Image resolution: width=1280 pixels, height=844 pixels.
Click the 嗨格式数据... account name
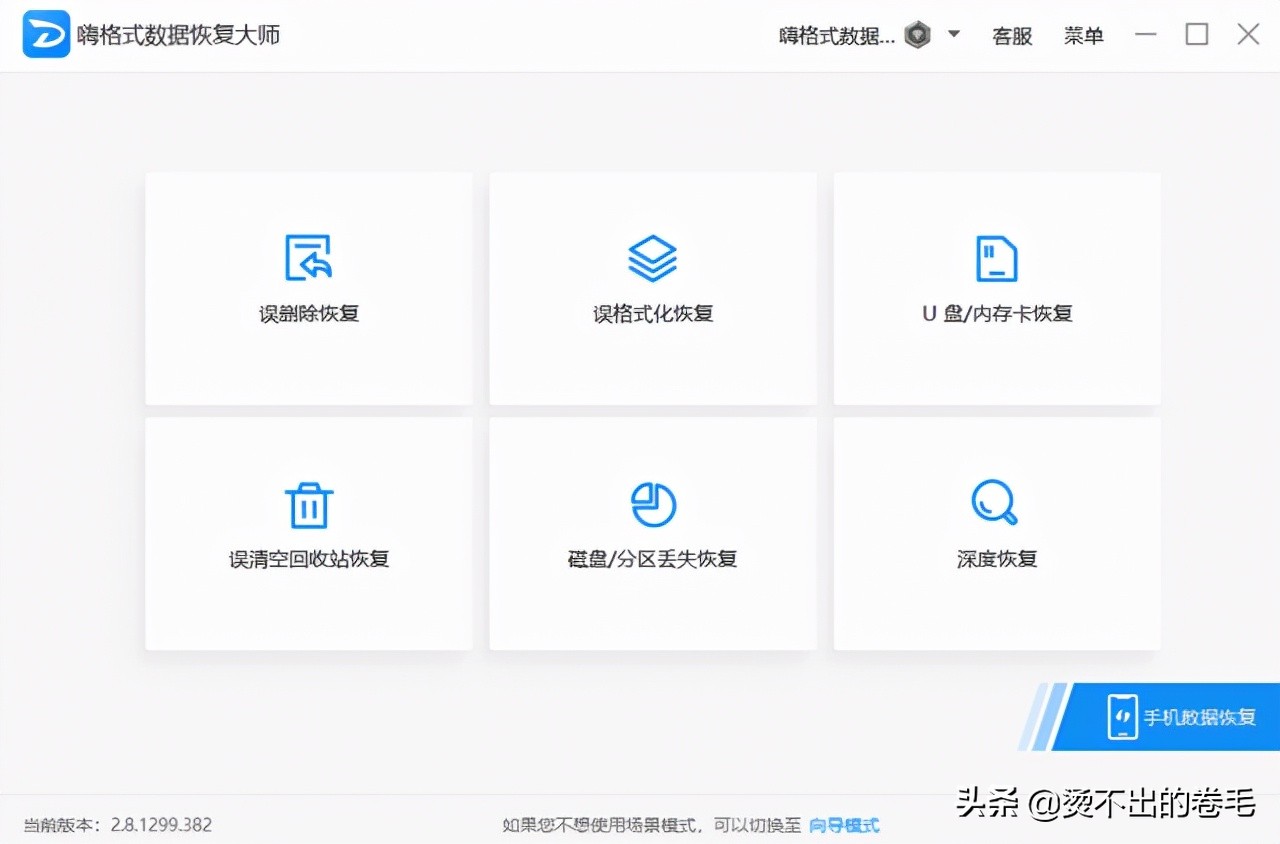point(837,36)
